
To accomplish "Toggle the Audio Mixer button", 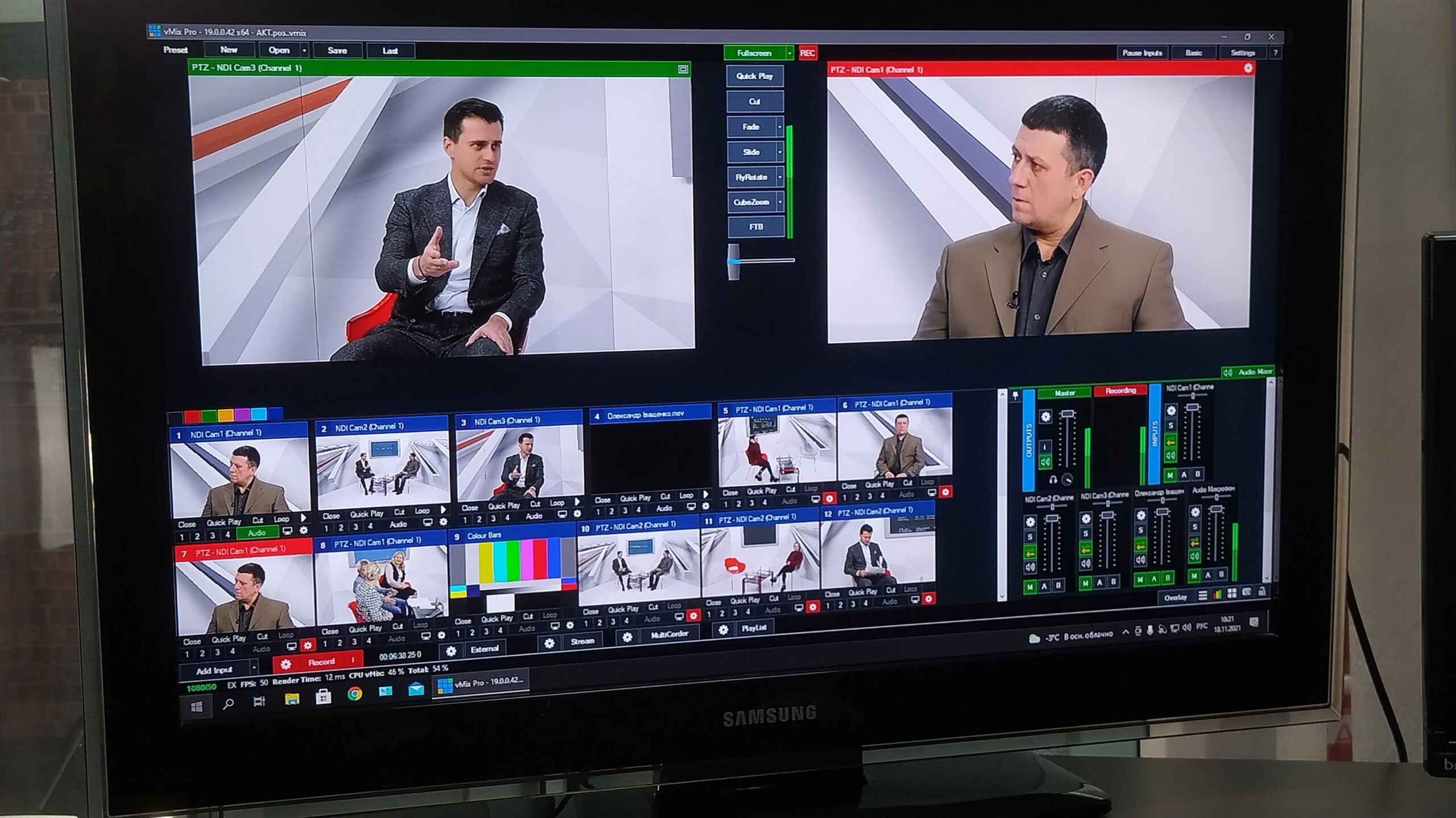I will [x=1249, y=372].
